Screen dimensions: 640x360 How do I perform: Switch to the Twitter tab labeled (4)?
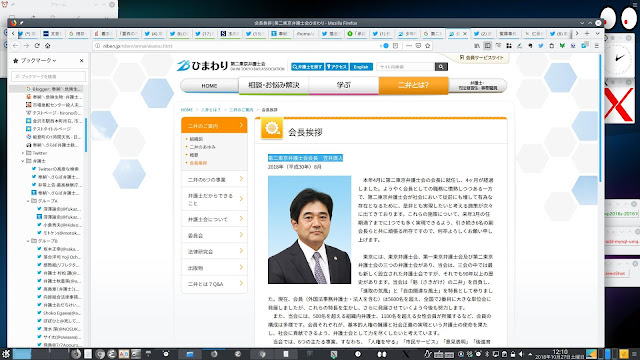tap(153, 34)
